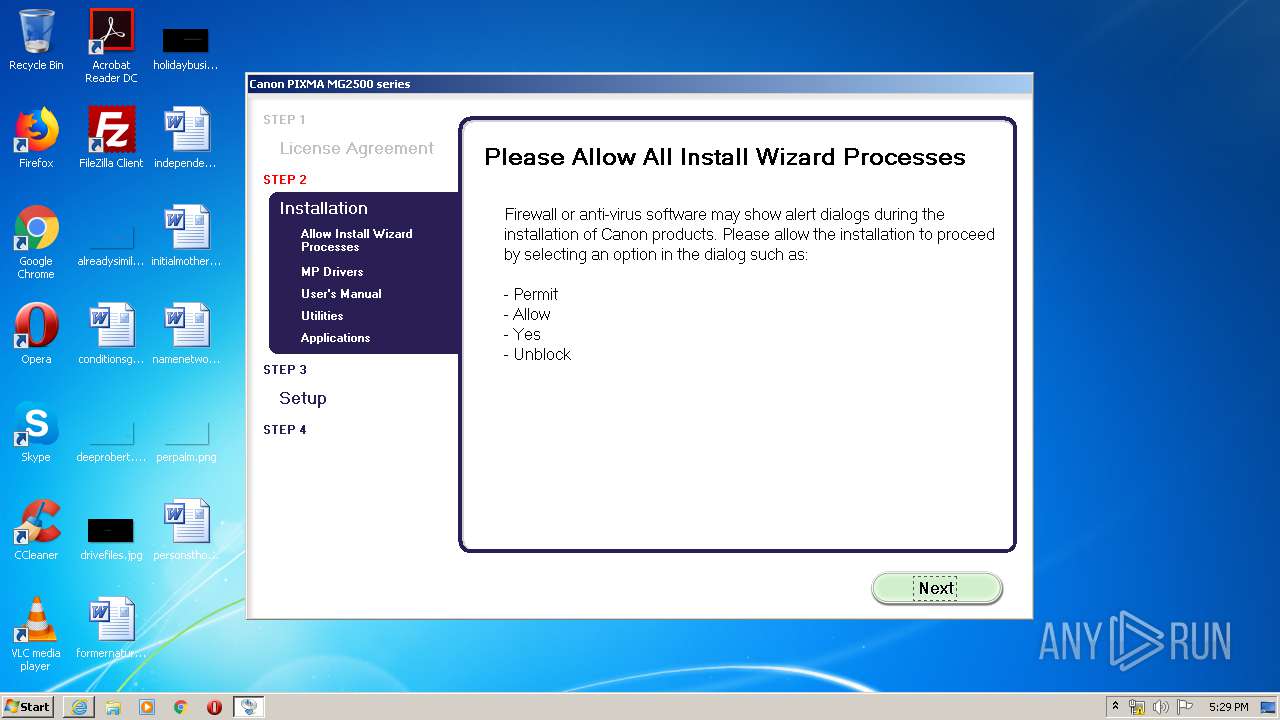Click the 'Setup' step label

(303, 398)
